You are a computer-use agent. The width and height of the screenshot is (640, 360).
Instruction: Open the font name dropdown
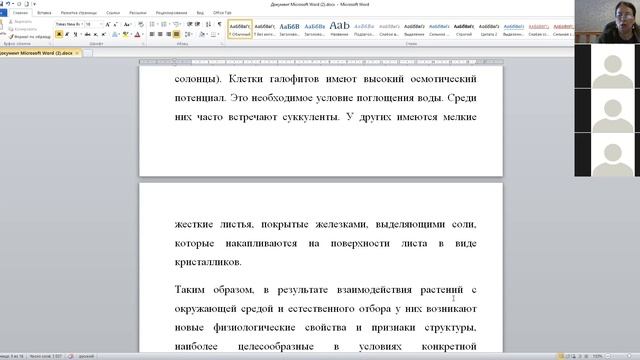82,24
